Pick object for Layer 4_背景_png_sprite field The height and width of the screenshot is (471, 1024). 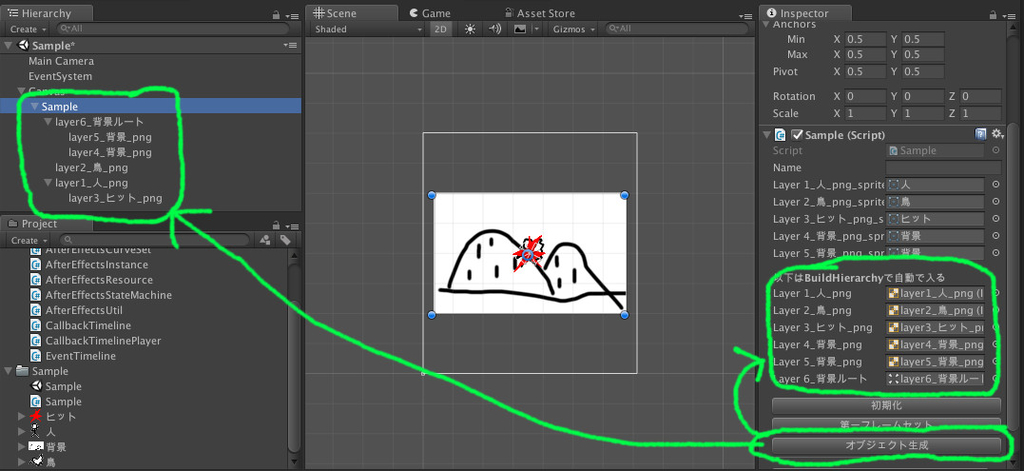click(996, 236)
